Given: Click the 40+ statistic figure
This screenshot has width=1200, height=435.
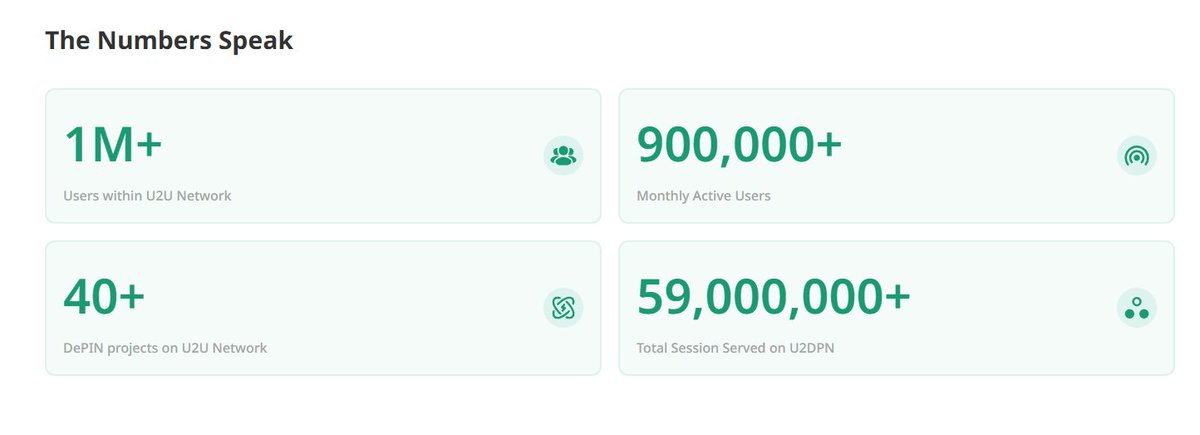Looking at the screenshot, I should point(104,297).
